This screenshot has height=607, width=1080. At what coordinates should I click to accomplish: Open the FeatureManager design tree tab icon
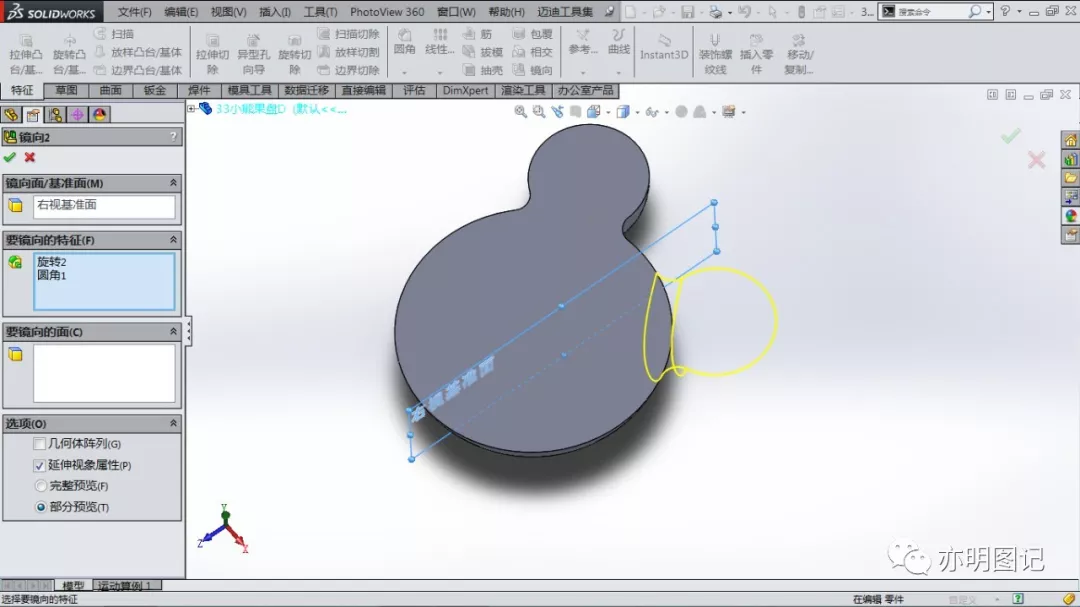pos(11,115)
